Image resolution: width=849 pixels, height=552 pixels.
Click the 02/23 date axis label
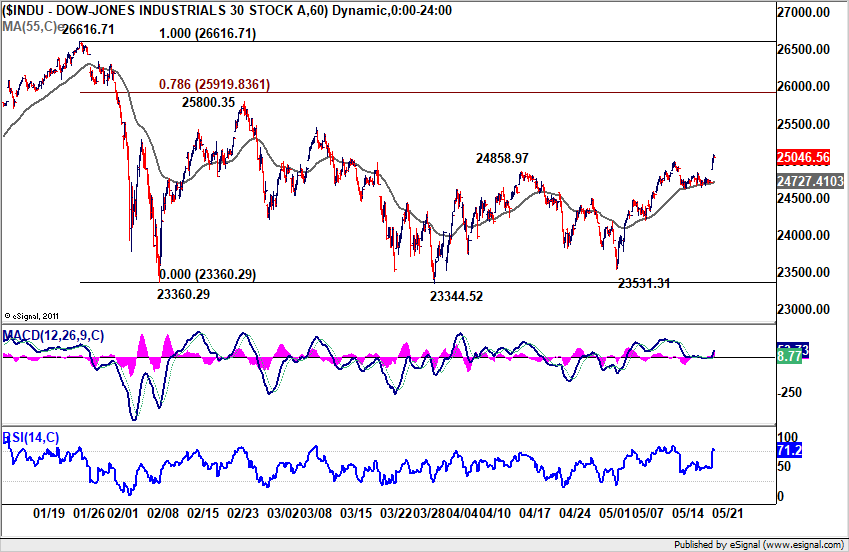pos(243,513)
